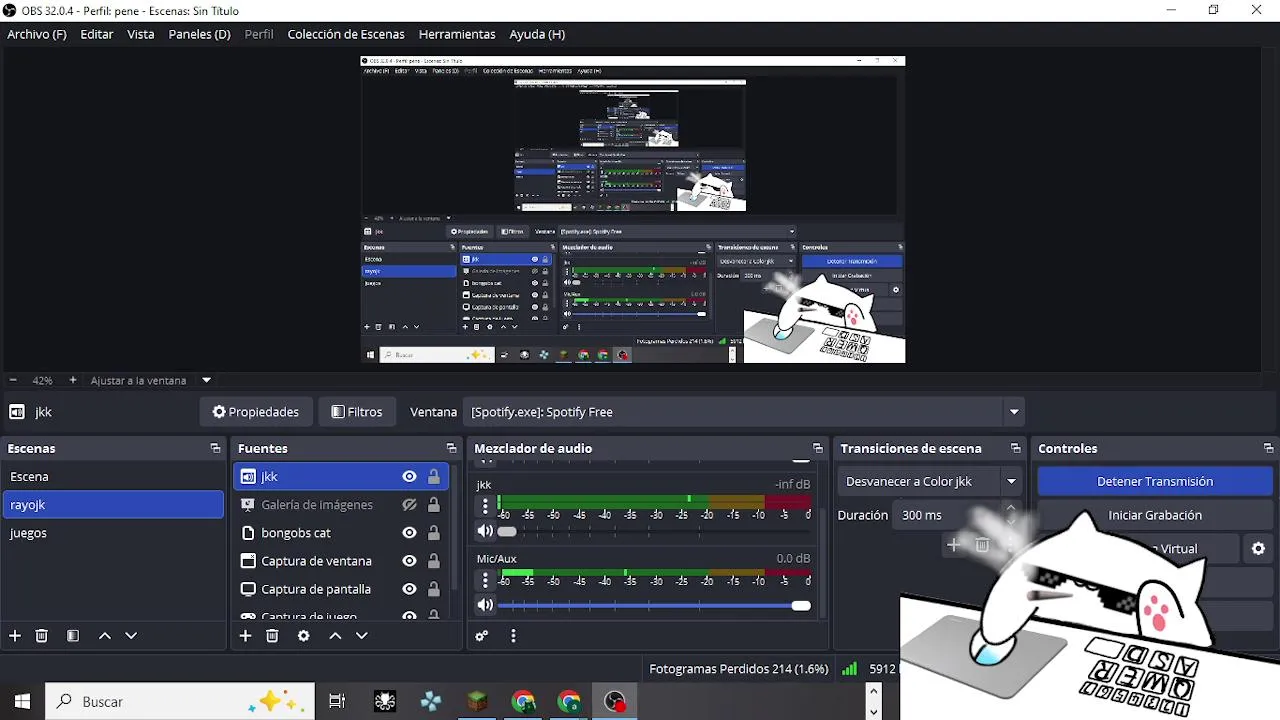This screenshot has width=1280, height=720.
Task: Hide the jkk source with its eye icon
Action: pyautogui.click(x=409, y=477)
